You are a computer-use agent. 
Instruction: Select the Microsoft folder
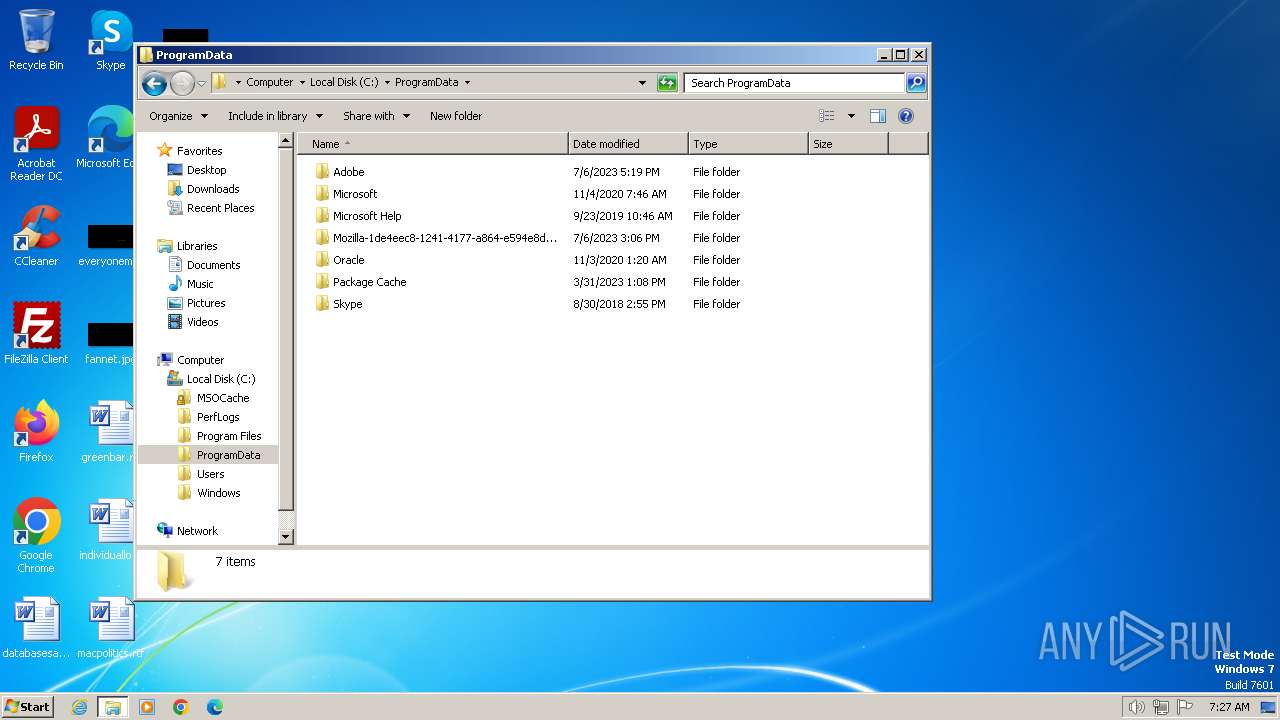pyautogui.click(x=355, y=194)
